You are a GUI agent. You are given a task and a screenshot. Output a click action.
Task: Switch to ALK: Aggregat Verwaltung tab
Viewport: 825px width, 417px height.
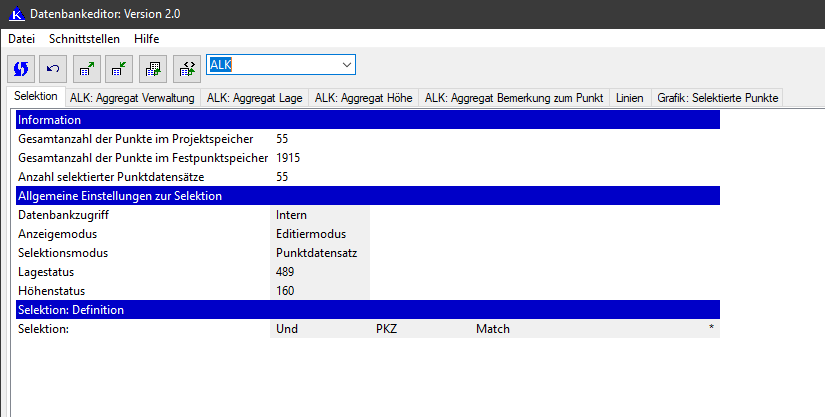coord(132,98)
